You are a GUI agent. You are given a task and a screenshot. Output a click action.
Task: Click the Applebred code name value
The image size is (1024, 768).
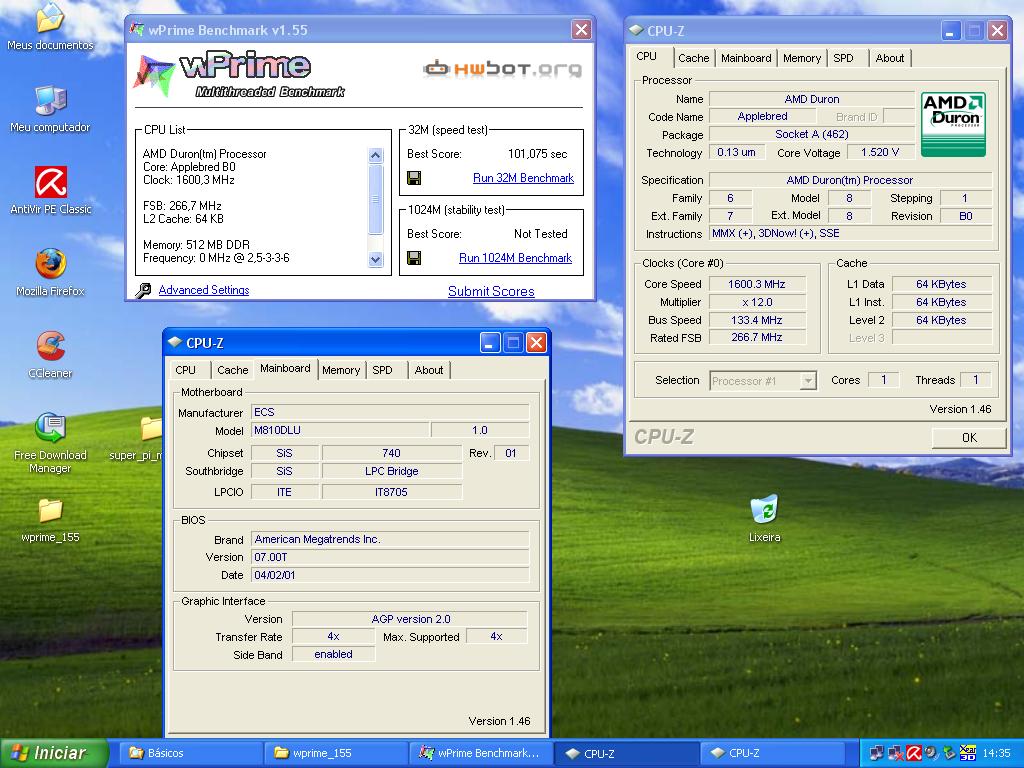pos(762,116)
